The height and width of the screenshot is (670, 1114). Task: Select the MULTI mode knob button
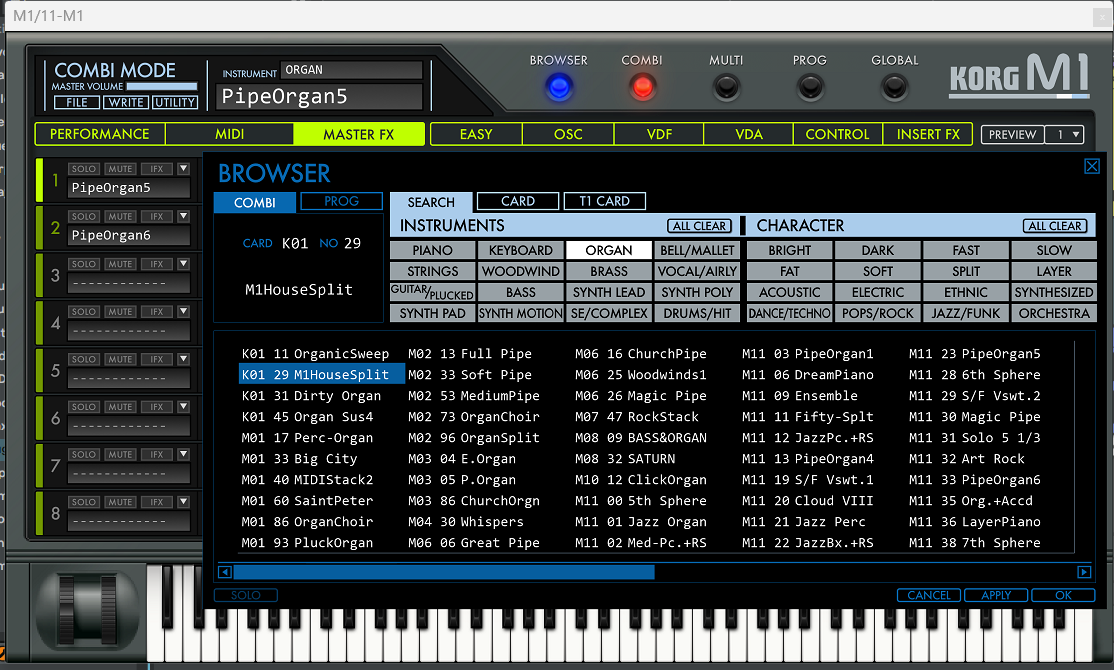[x=726, y=87]
